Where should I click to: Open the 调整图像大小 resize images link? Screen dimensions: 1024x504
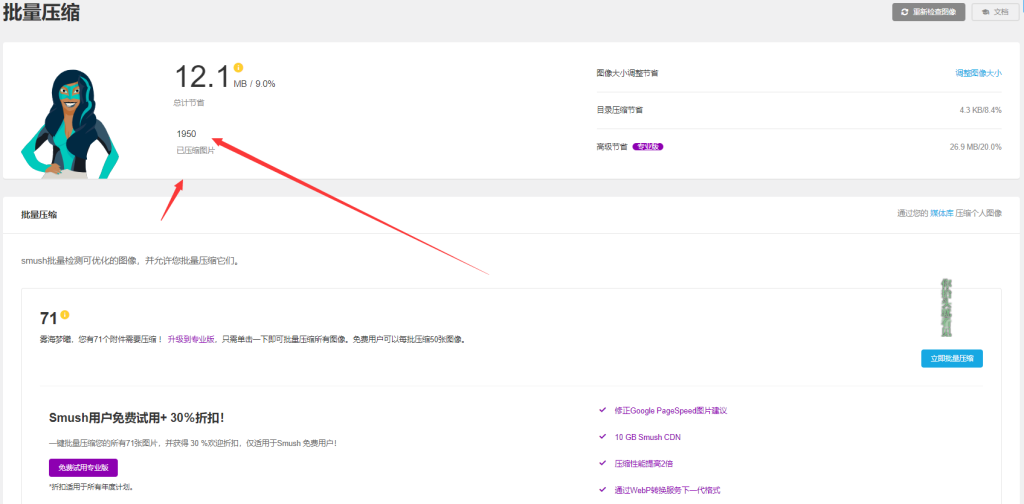tap(978, 73)
